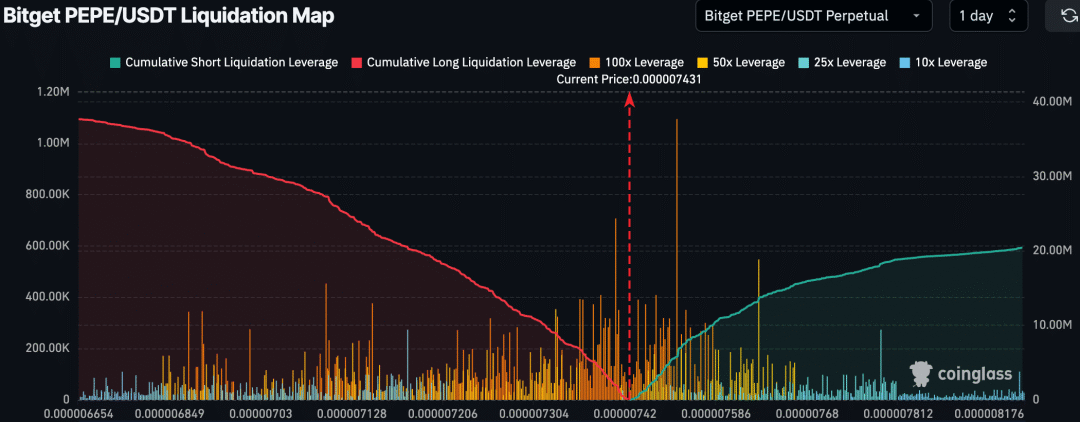Click the 0.000007128 price axis label
This screenshot has height=422, width=1080.
tap(354, 414)
